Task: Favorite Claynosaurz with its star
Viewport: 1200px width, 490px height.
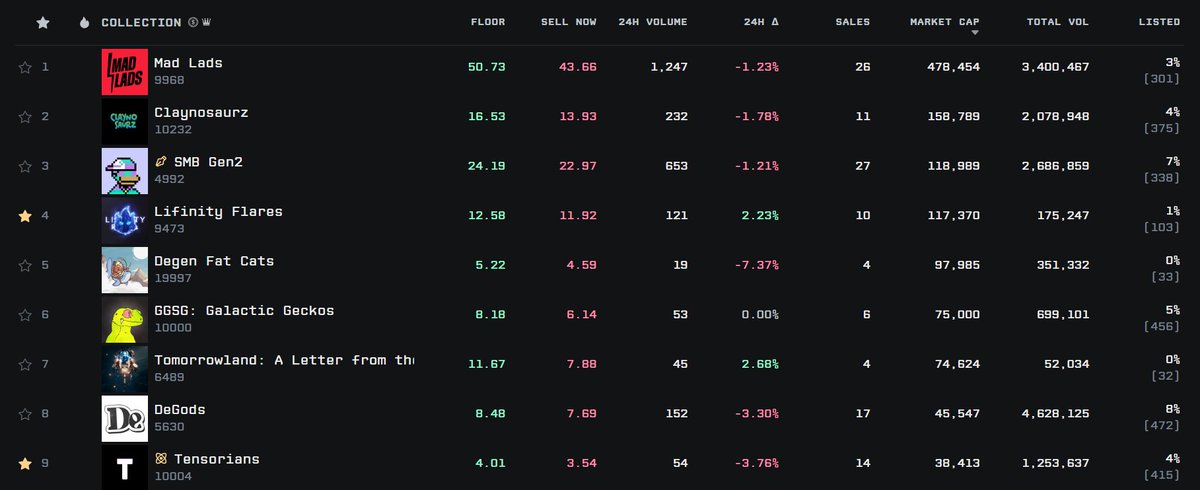Action: click(25, 116)
